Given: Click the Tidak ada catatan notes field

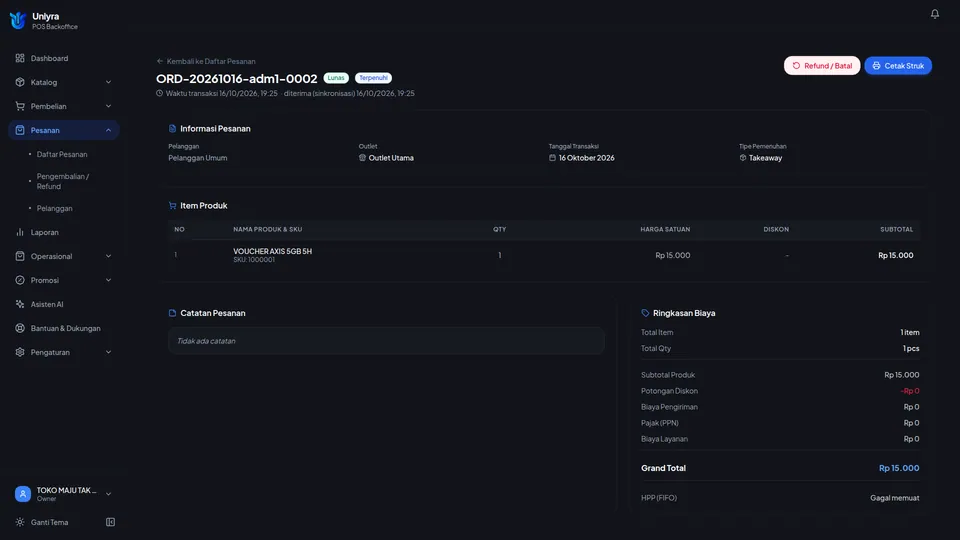Looking at the screenshot, I should (x=386, y=340).
